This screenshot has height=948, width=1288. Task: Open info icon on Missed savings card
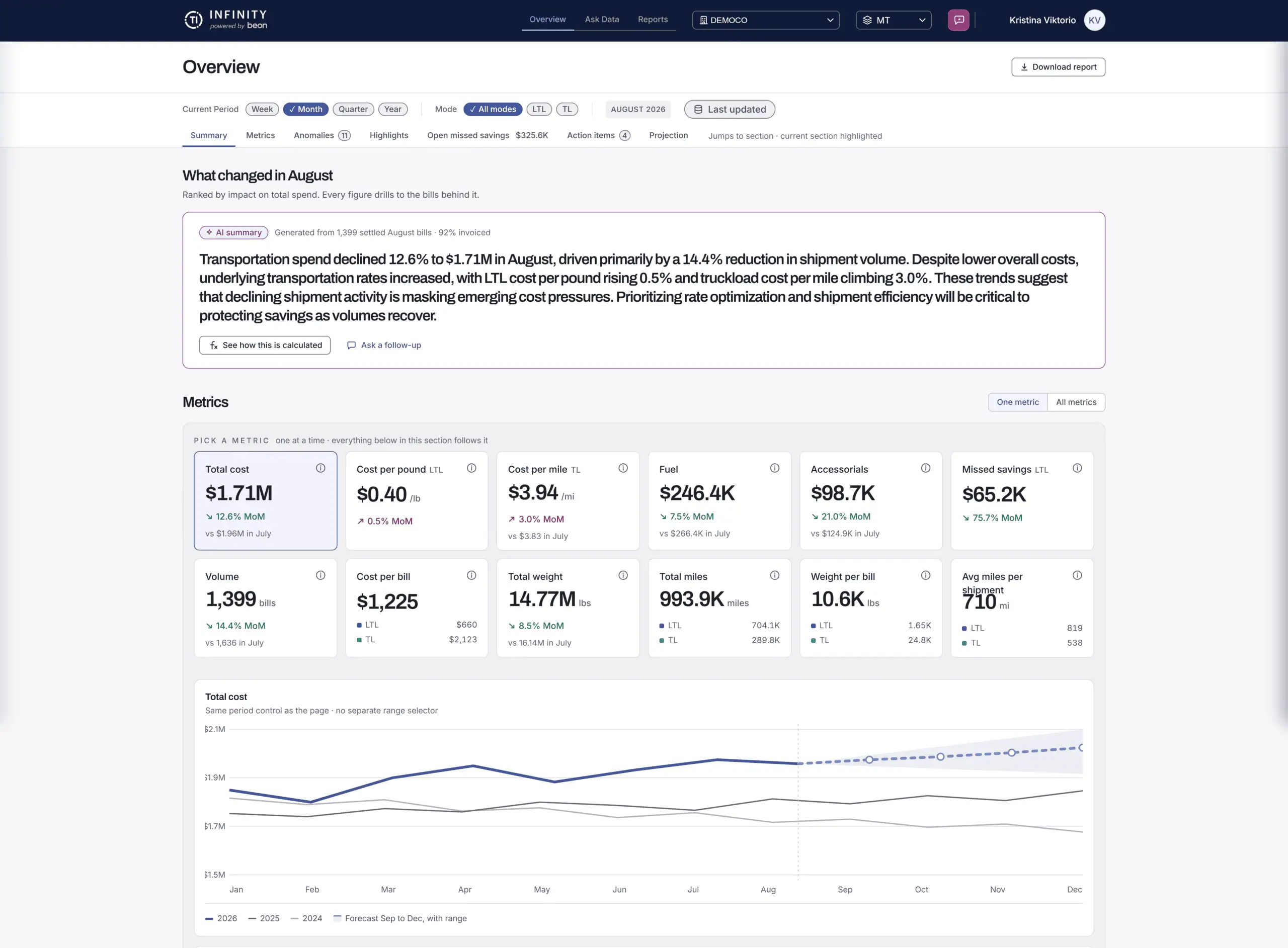coord(1077,468)
